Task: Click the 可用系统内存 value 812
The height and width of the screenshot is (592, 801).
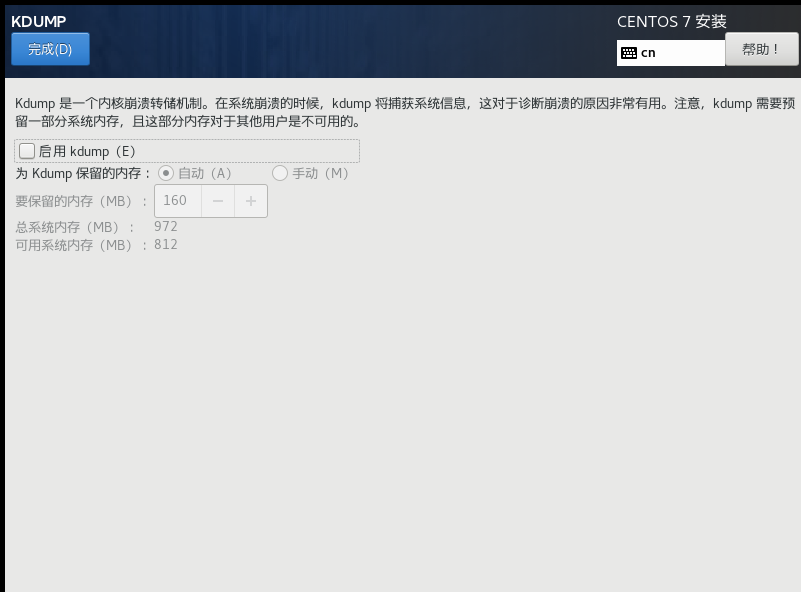Action: click(x=166, y=245)
